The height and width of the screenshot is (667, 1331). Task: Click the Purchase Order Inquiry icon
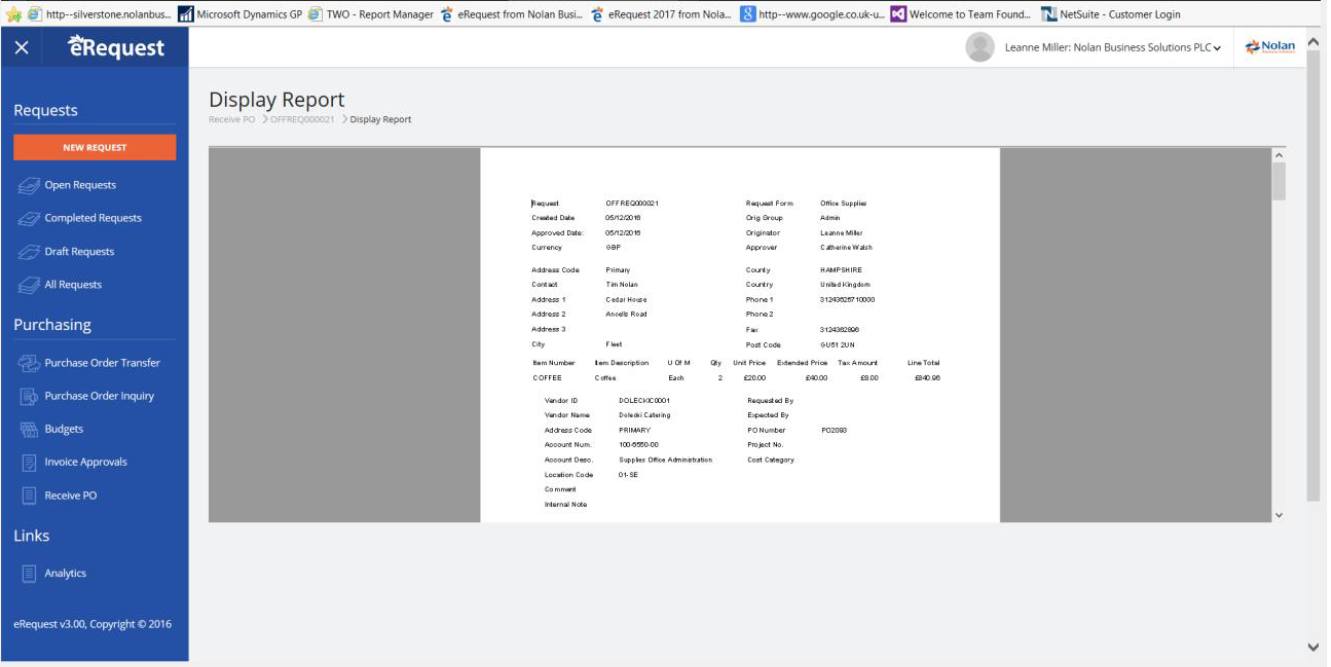(x=29, y=396)
